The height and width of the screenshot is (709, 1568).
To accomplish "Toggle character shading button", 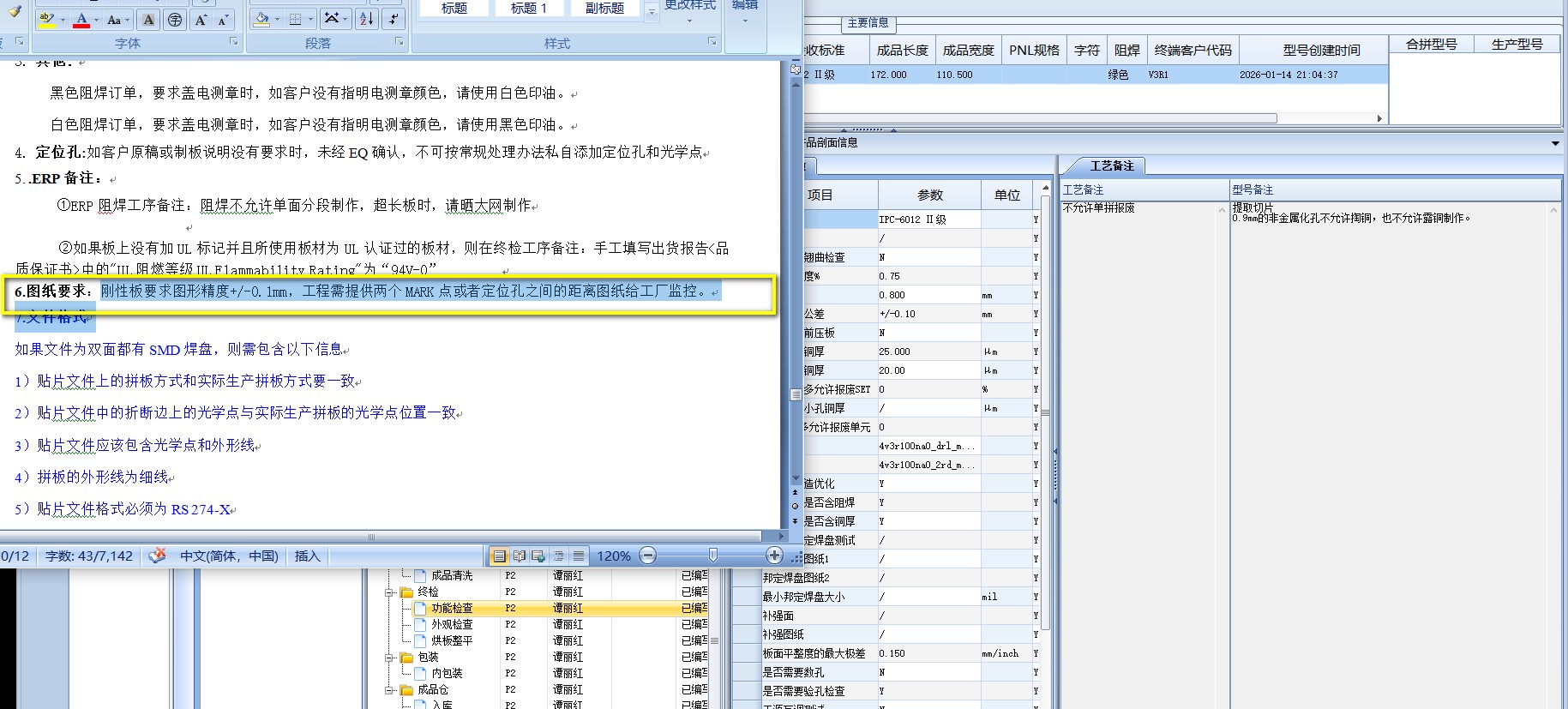I will click(x=149, y=20).
